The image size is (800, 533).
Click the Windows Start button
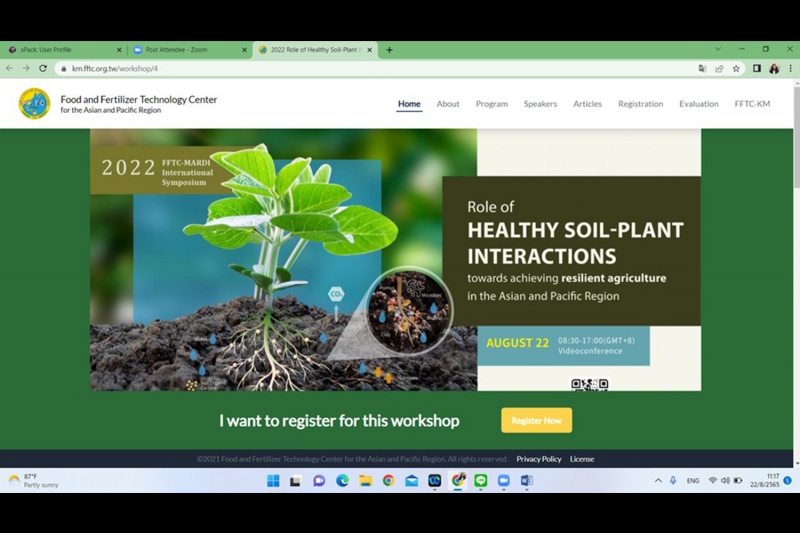[x=273, y=481]
